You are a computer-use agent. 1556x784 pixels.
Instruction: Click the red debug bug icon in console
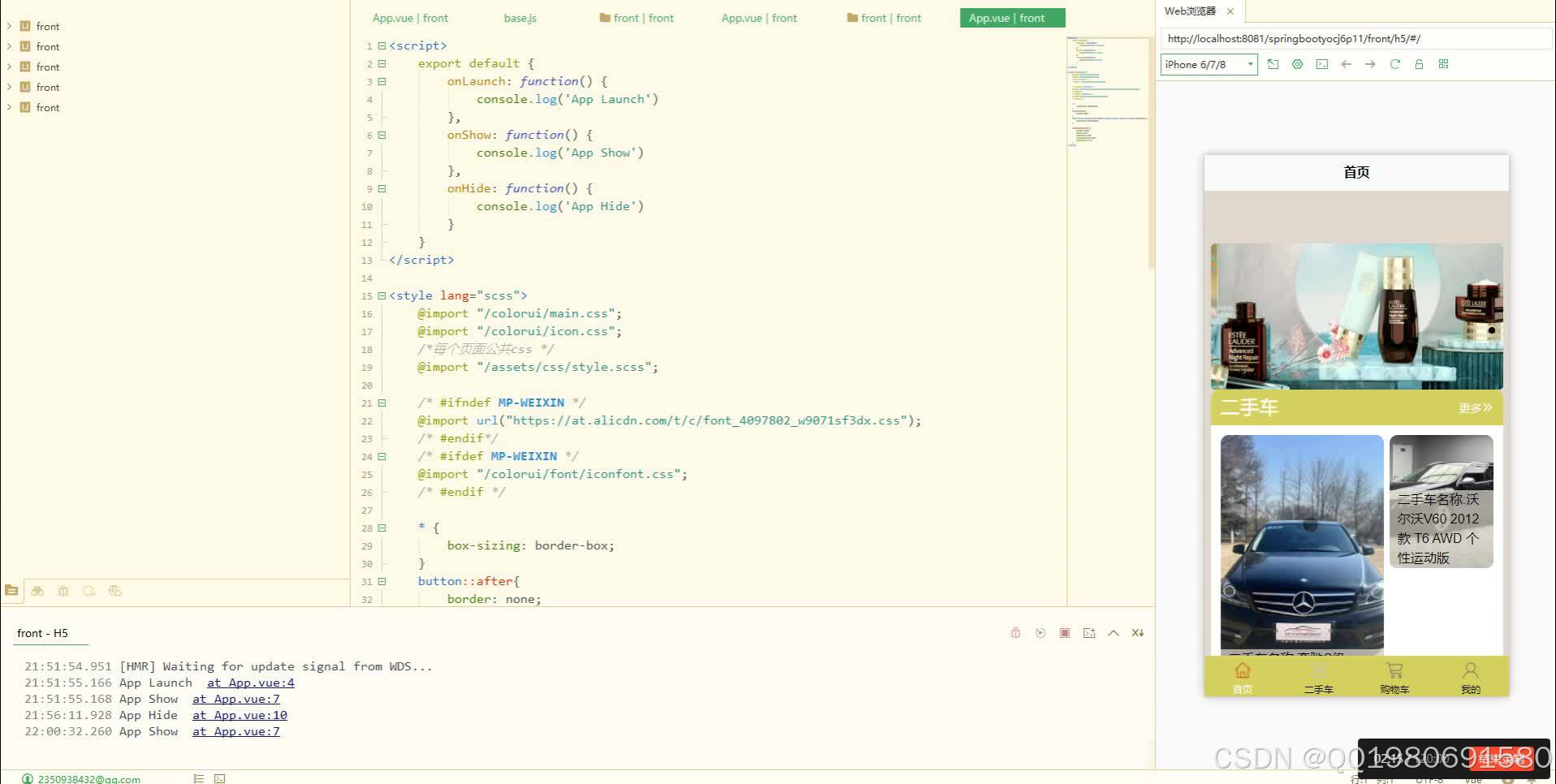(1015, 633)
